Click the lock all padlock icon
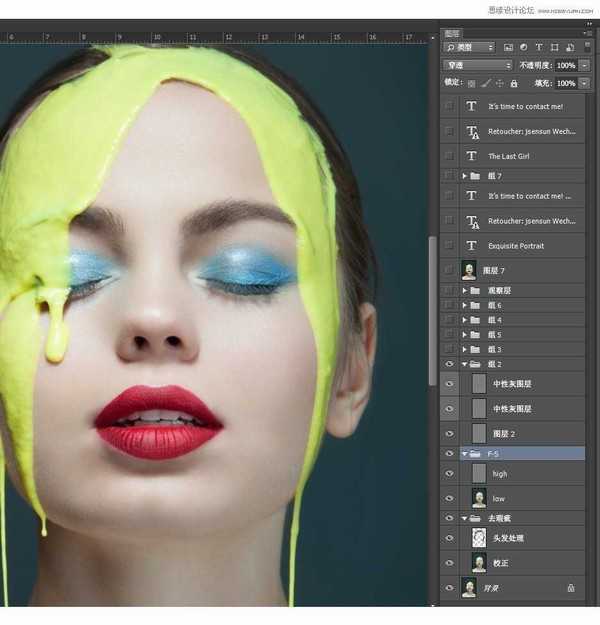 514,83
